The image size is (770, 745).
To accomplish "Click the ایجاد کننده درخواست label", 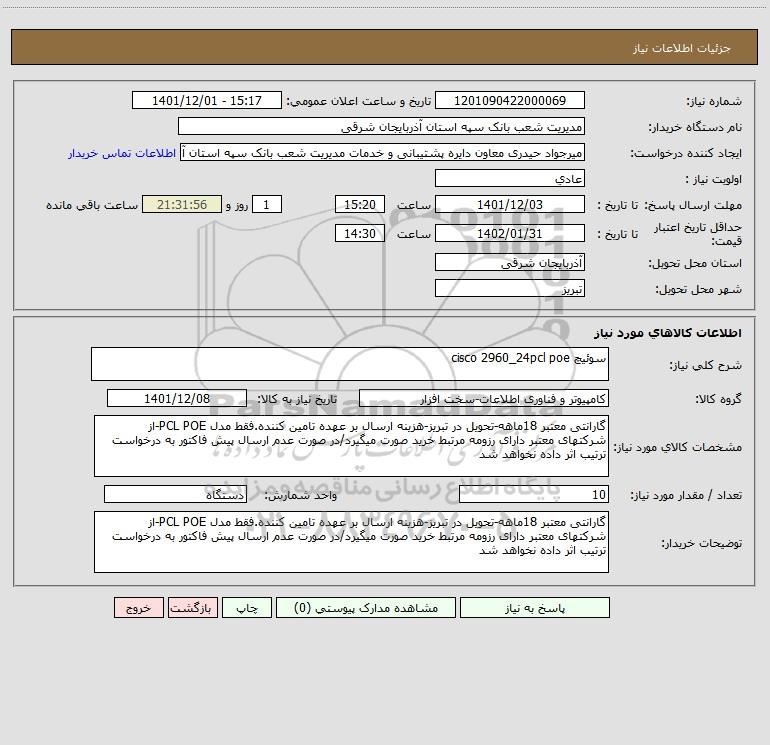I will [x=686, y=153].
